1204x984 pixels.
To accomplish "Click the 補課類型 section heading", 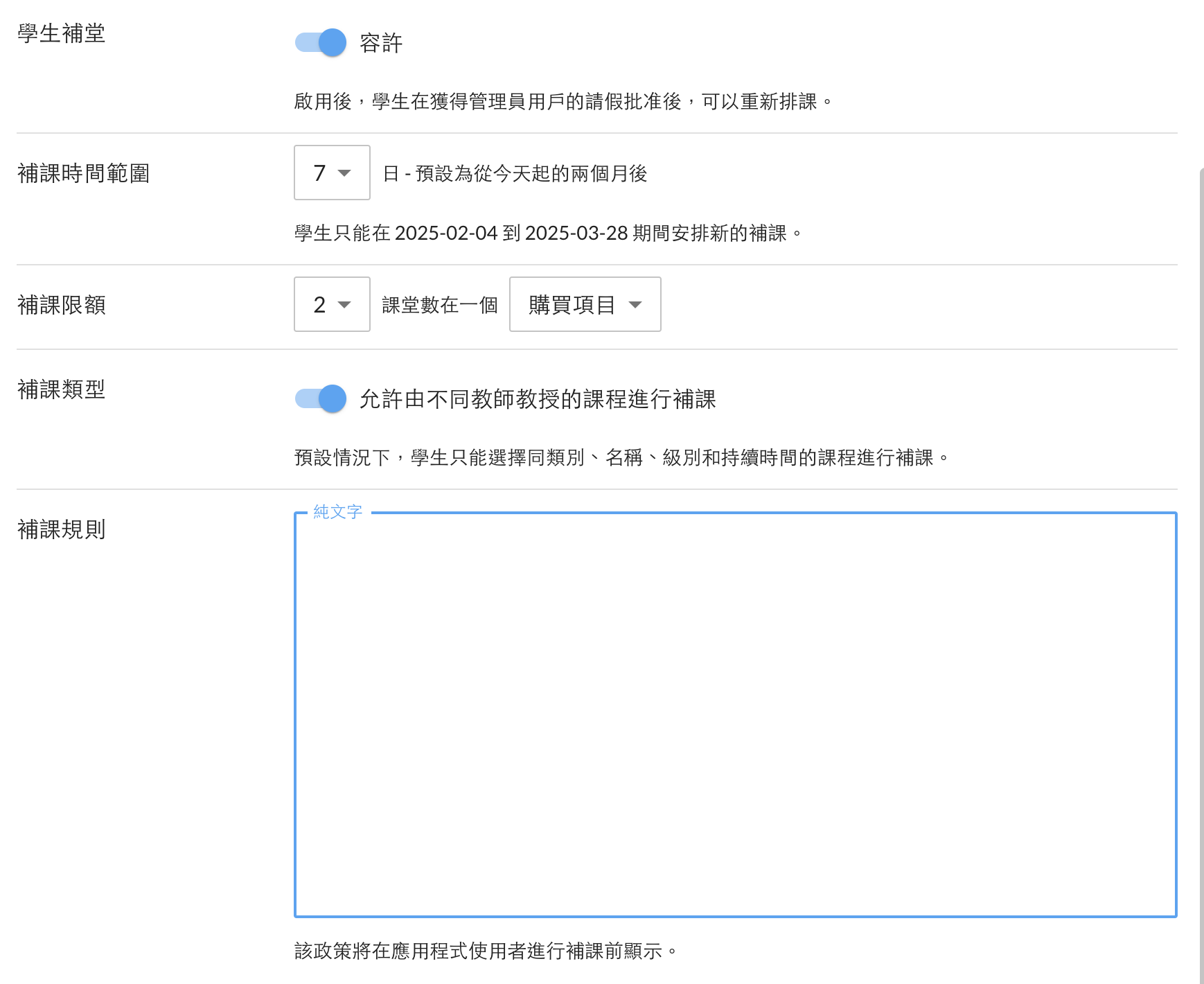I will [62, 389].
